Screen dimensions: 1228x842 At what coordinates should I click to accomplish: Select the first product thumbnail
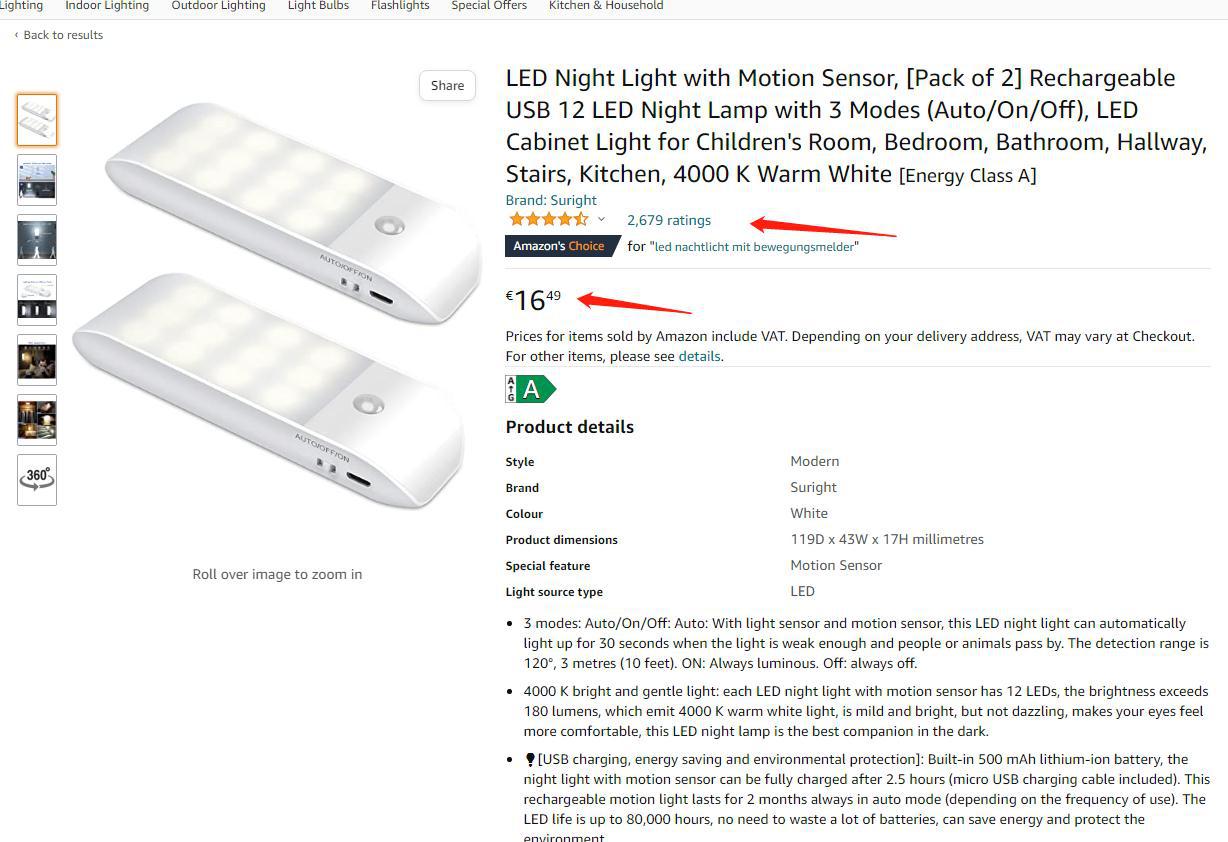[37, 120]
